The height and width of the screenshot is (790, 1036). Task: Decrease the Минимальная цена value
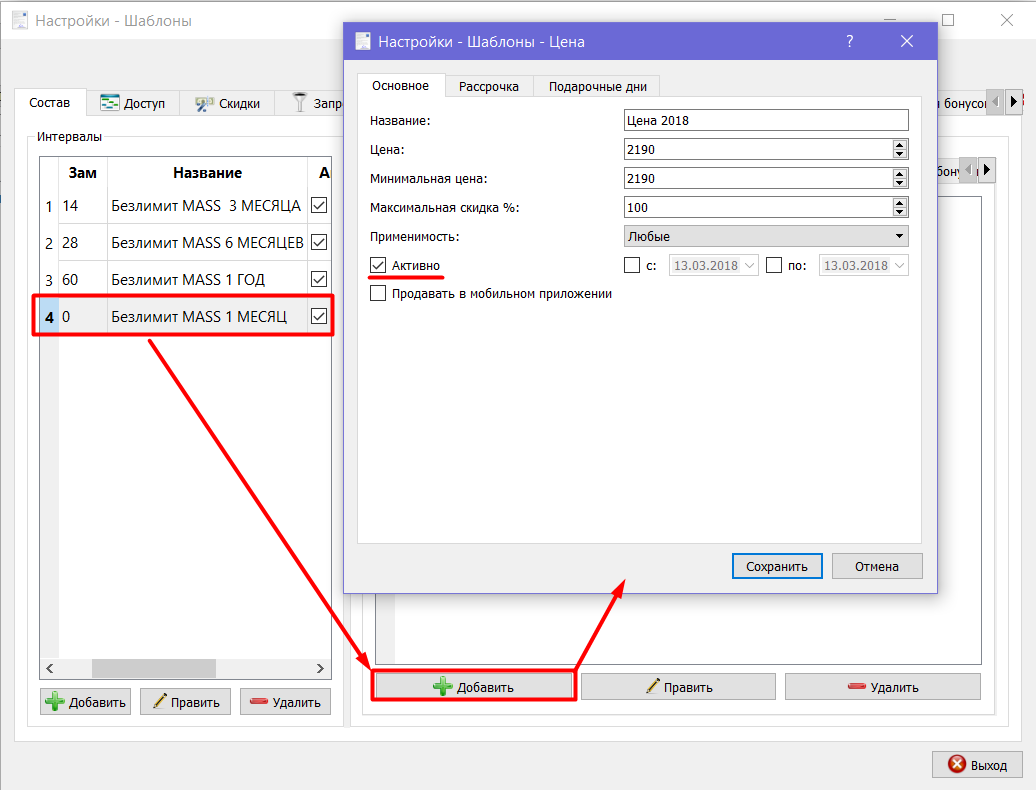pyautogui.click(x=899, y=183)
